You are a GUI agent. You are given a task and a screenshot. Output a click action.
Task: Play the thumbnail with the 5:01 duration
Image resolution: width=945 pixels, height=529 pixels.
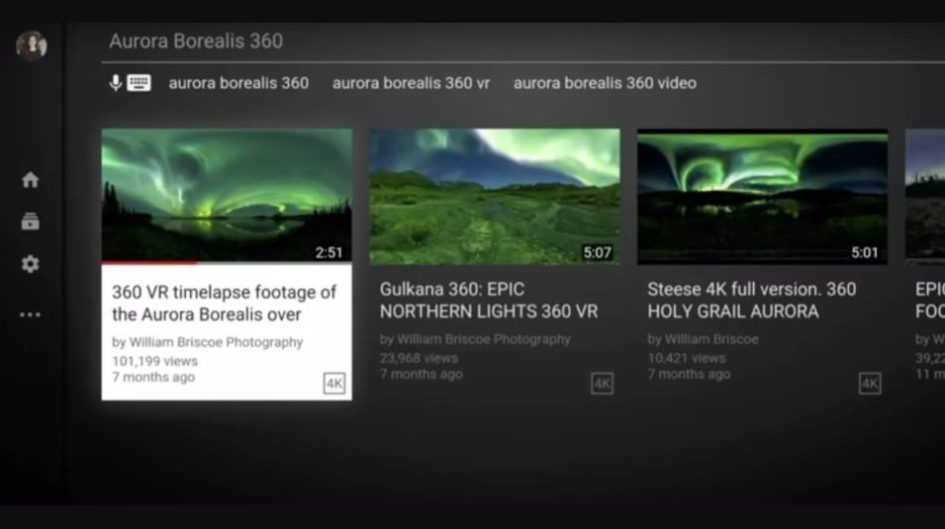click(x=762, y=196)
